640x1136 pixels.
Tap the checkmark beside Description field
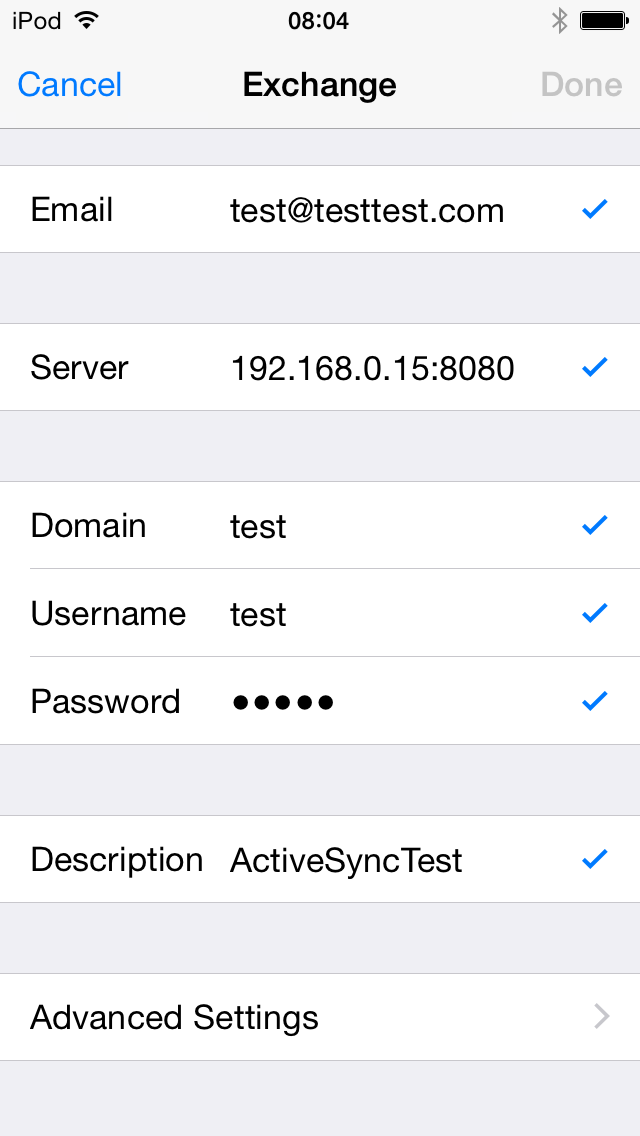point(595,859)
